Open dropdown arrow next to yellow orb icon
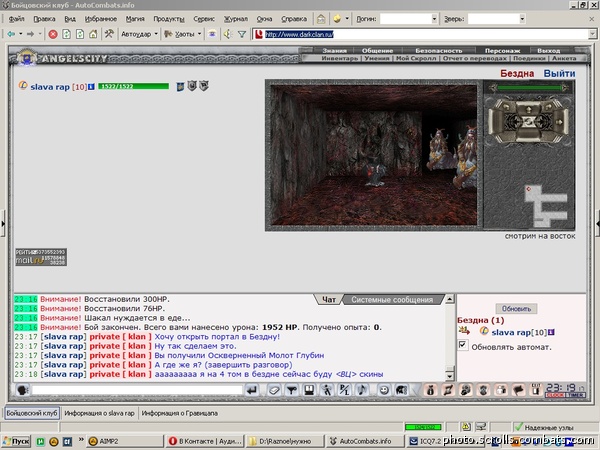The height and width of the screenshot is (450, 600). point(347,18)
